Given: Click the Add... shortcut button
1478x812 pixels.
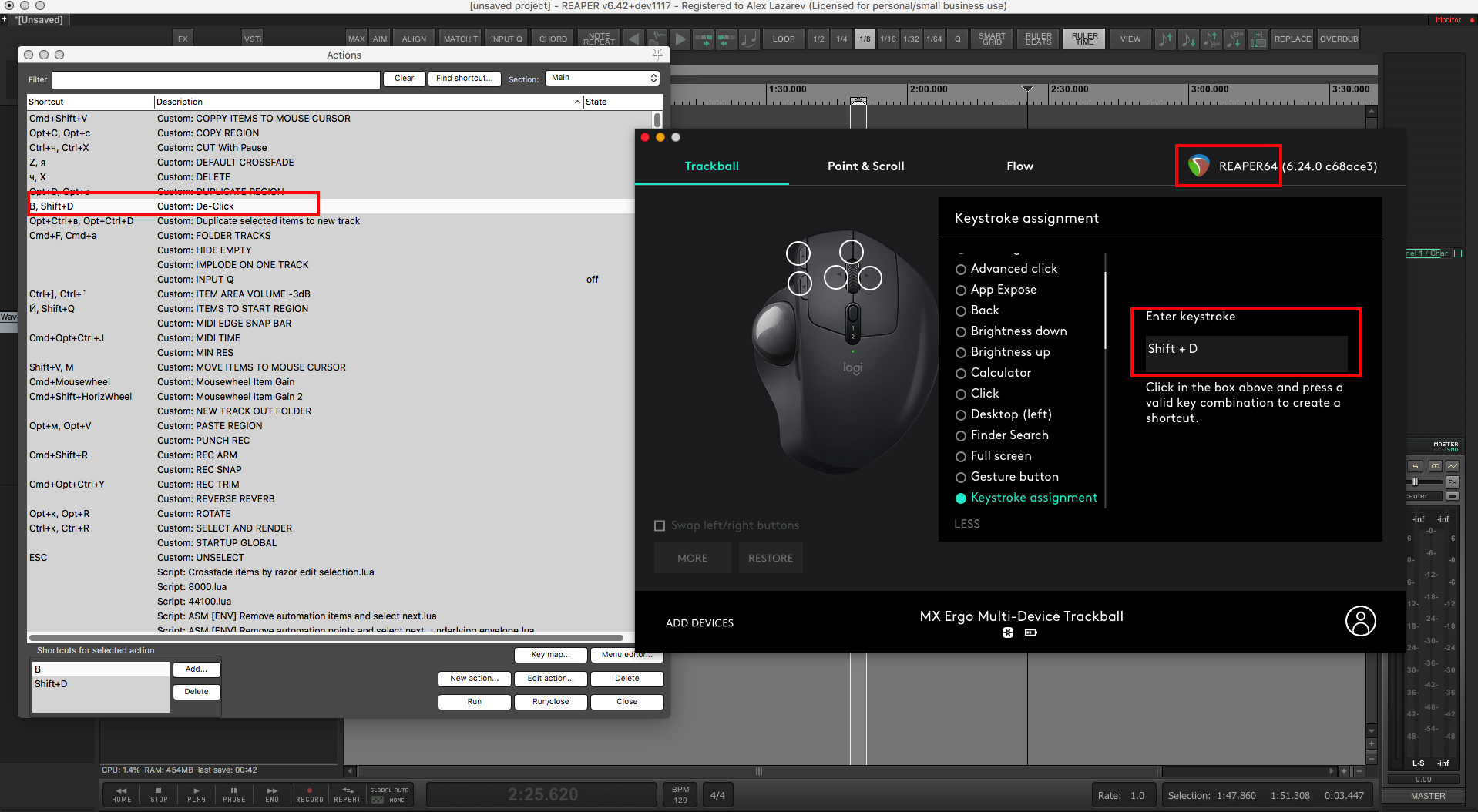Looking at the screenshot, I should point(197,669).
